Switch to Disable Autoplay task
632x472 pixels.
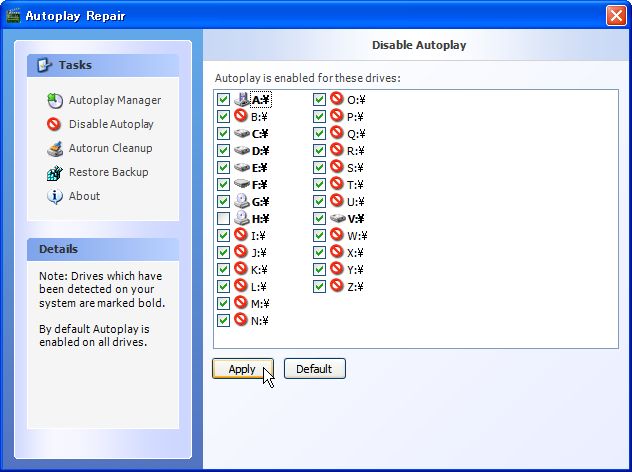coord(111,124)
